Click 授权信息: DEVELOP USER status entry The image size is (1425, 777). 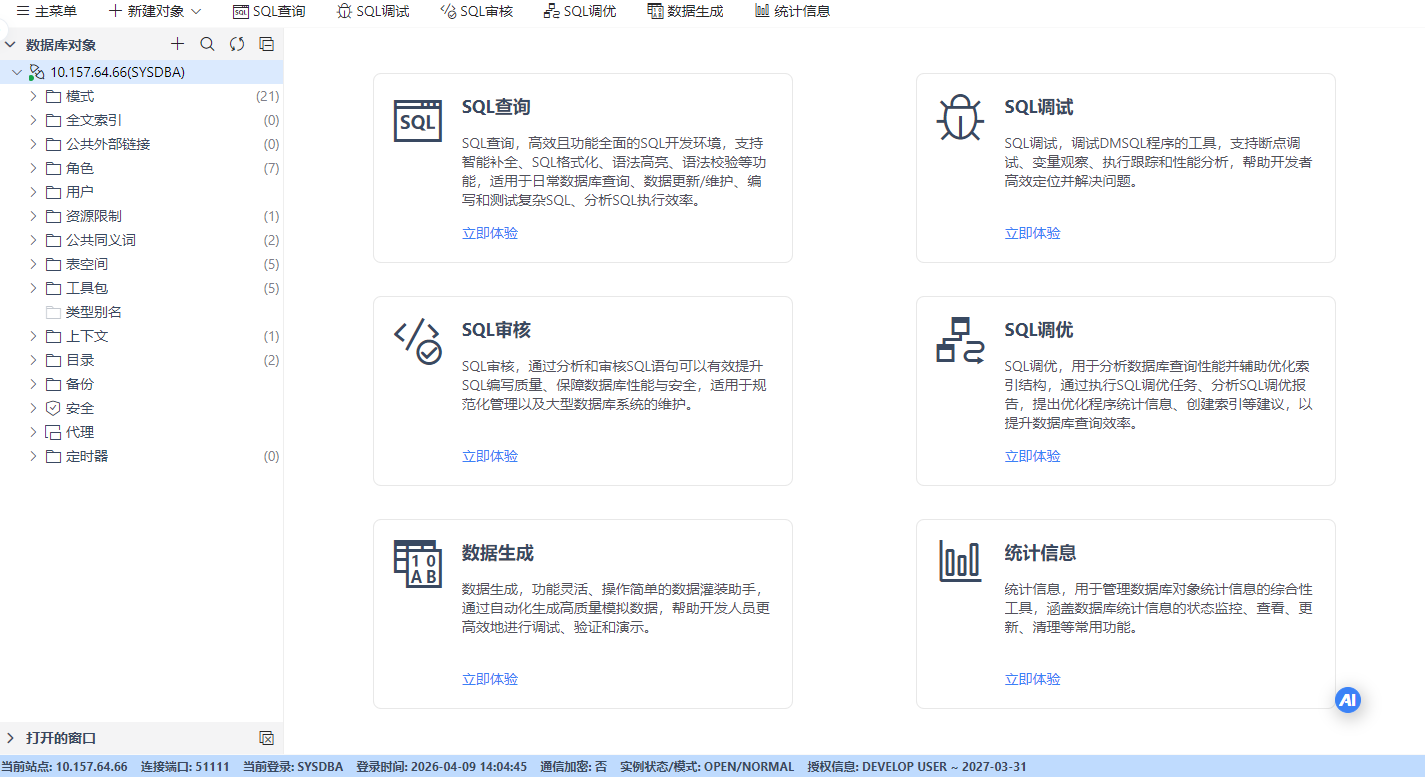click(x=917, y=767)
